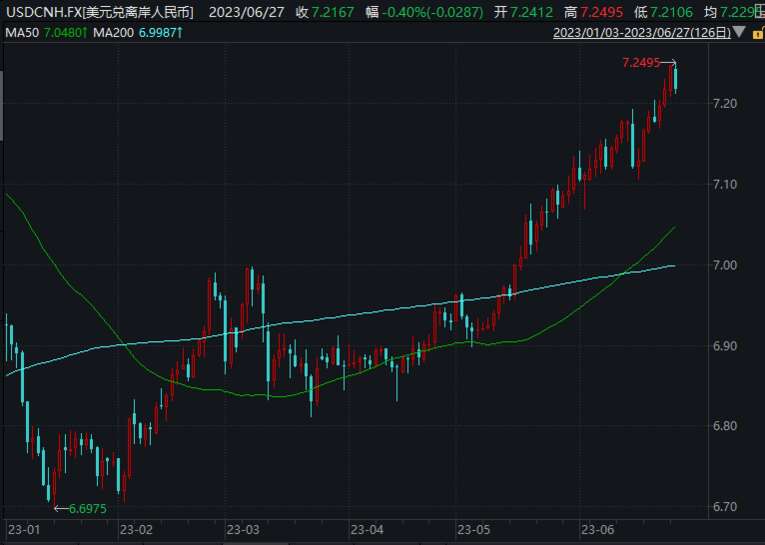Click the 7.2495 high price marker

(641, 63)
